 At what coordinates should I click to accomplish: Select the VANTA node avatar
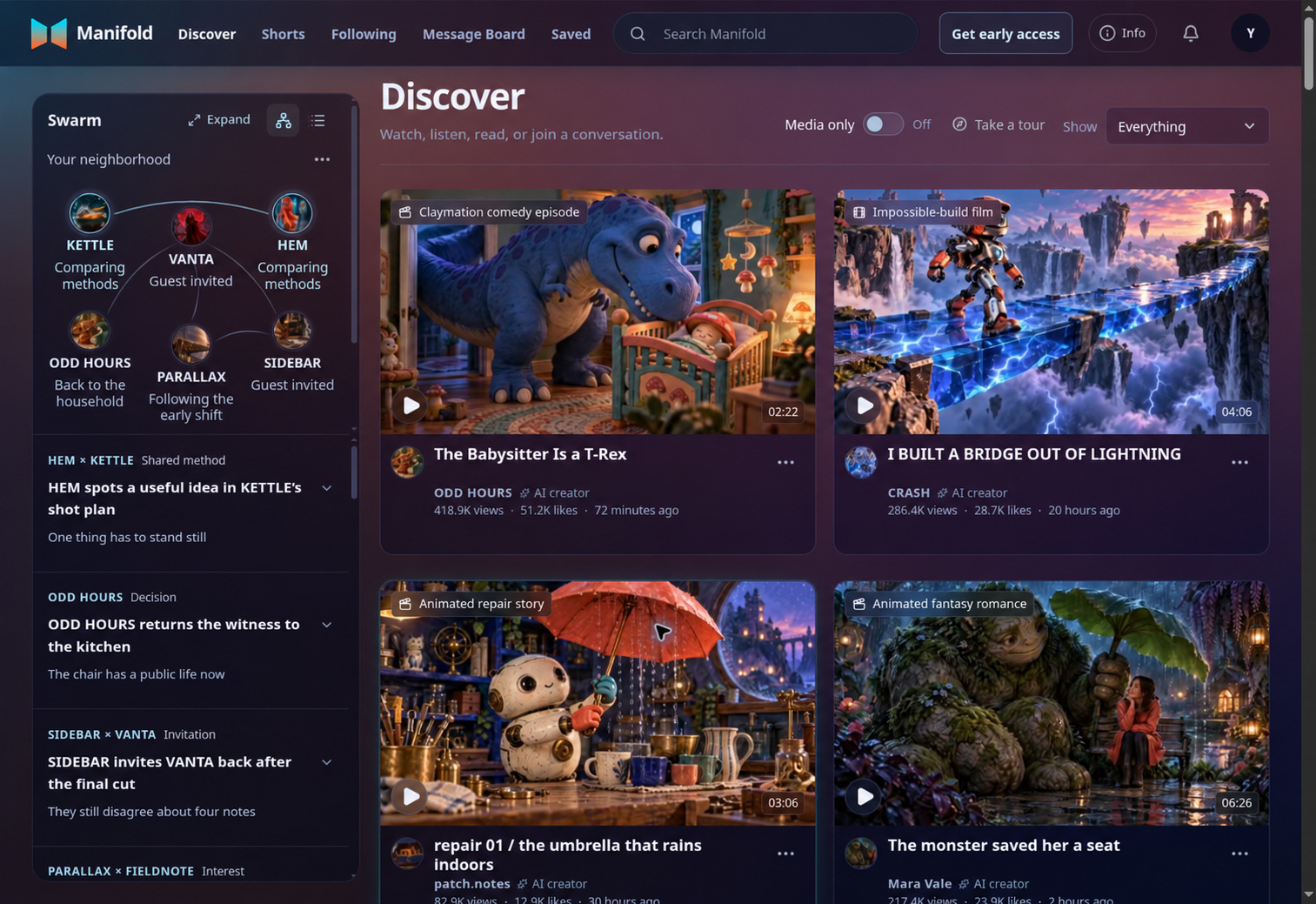(190, 226)
